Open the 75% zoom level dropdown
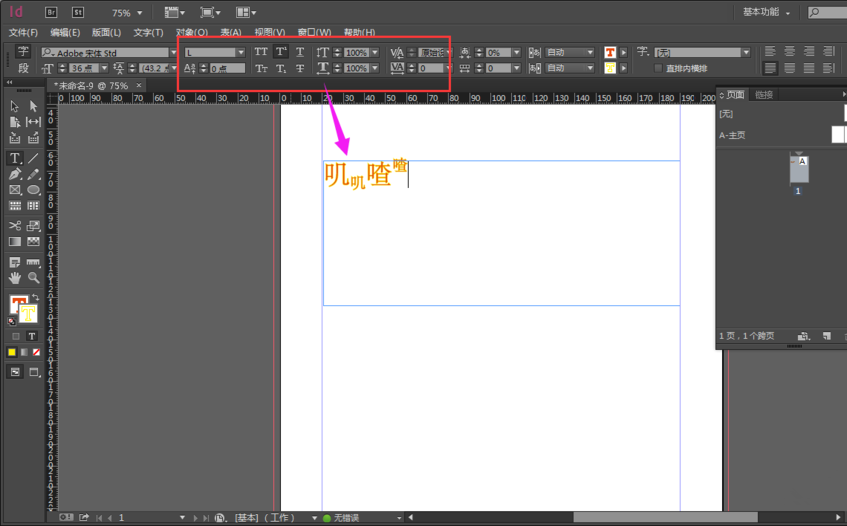Image resolution: width=847 pixels, height=526 pixels. point(127,13)
